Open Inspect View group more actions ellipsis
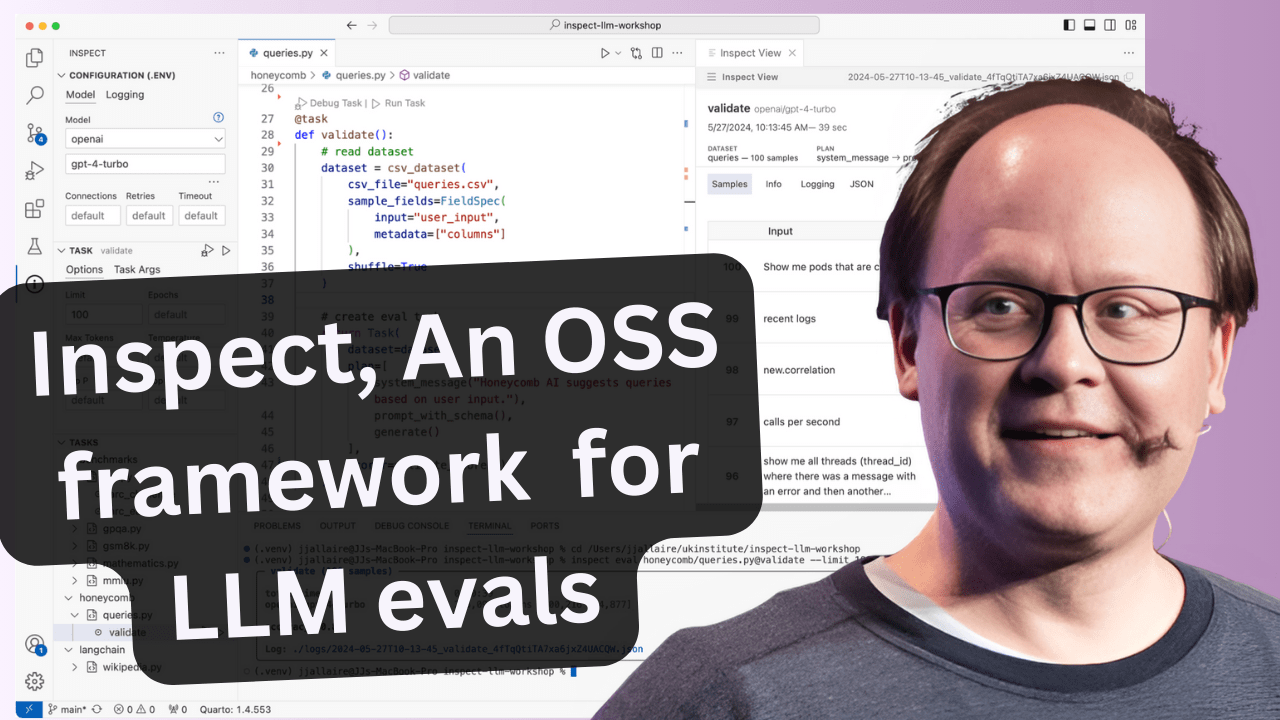The width and height of the screenshot is (1280, 720). [1130, 53]
